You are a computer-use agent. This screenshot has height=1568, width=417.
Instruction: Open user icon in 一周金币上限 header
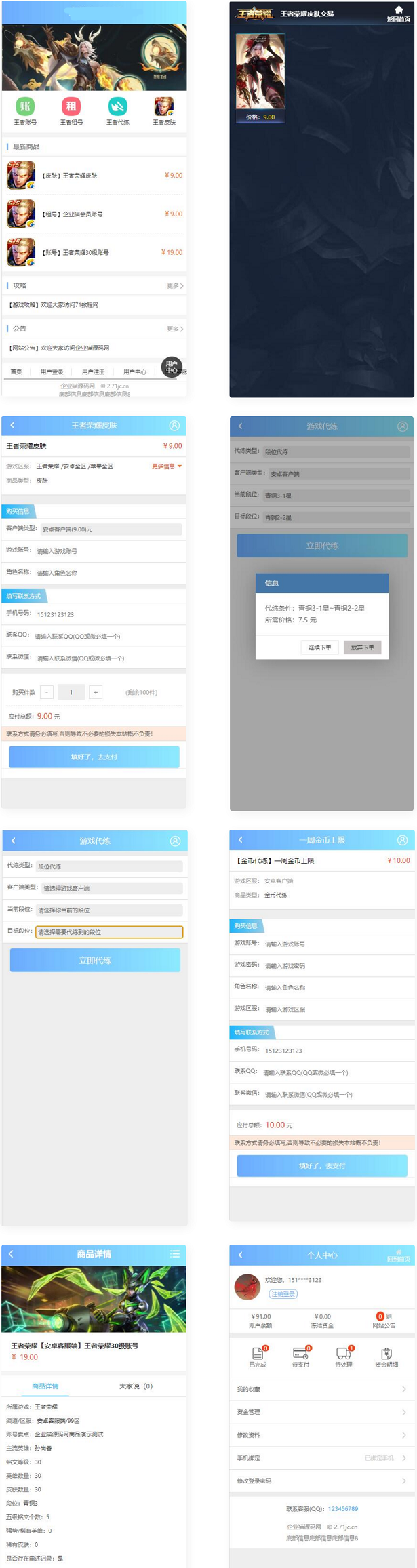click(x=402, y=839)
